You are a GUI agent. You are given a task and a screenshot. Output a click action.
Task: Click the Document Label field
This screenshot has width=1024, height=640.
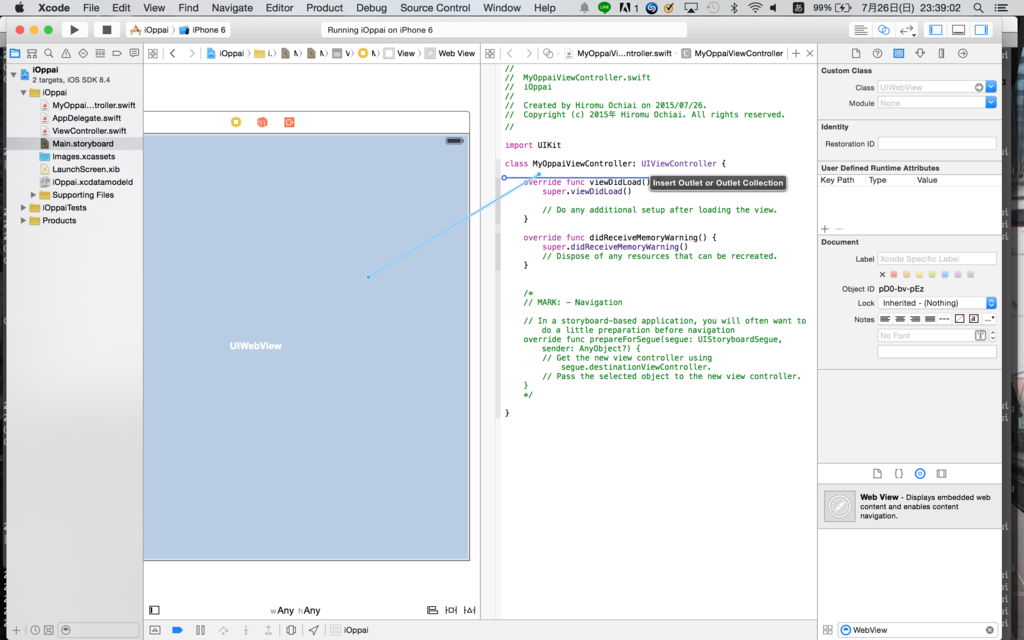tap(937, 259)
